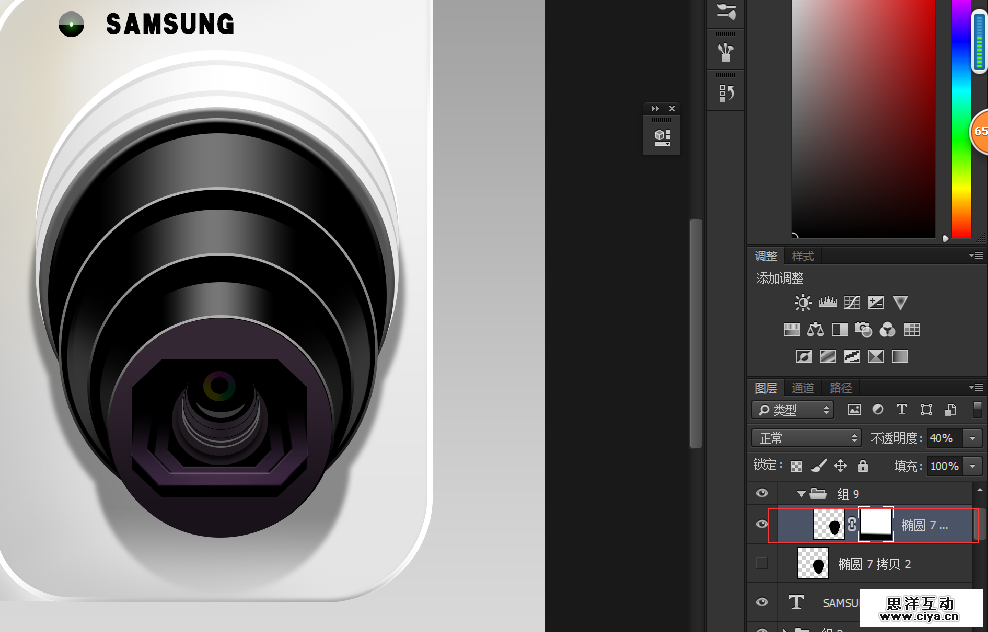Switch to the 通道 tab

[802, 388]
